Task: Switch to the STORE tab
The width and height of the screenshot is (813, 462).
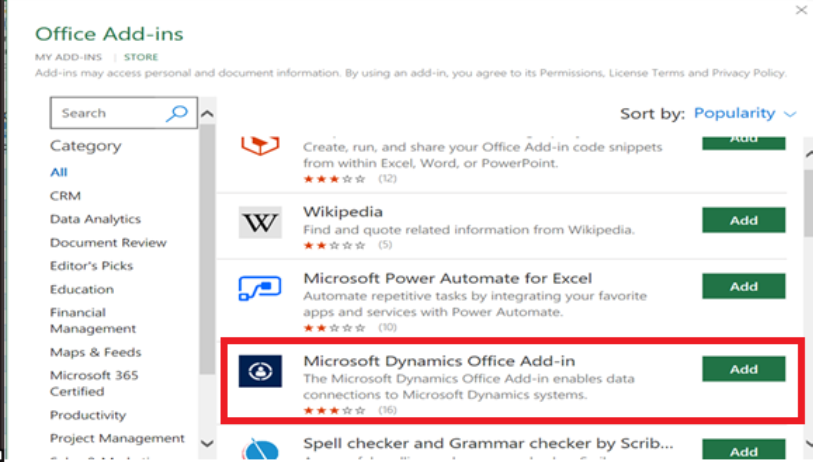Action: tap(141, 57)
